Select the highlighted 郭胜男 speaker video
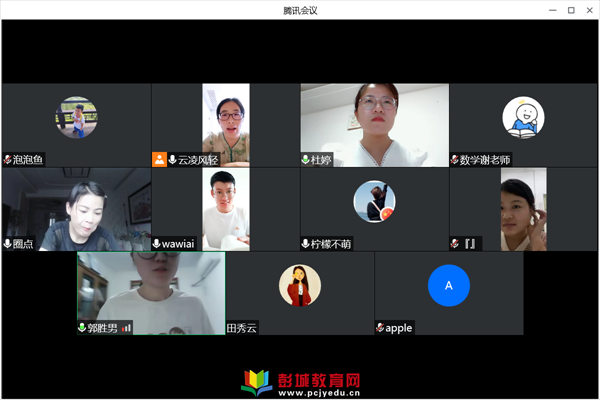The image size is (600, 400). pyautogui.click(x=151, y=293)
